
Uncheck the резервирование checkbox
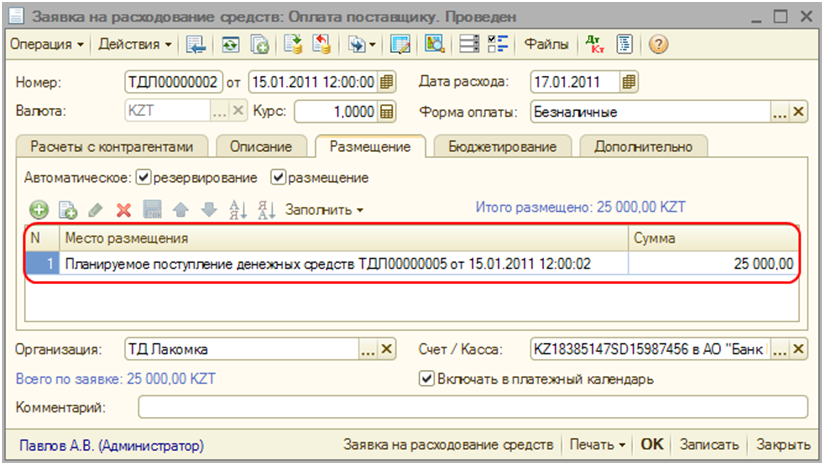point(143,177)
